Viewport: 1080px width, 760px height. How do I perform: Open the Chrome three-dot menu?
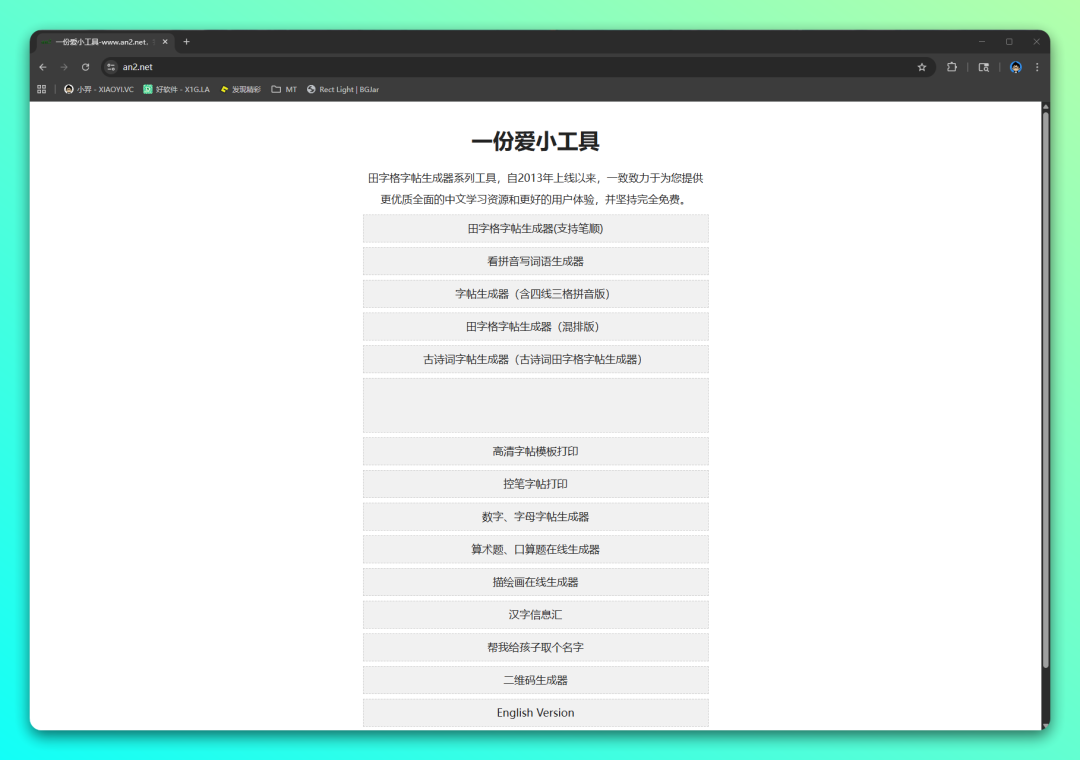coord(1037,67)
